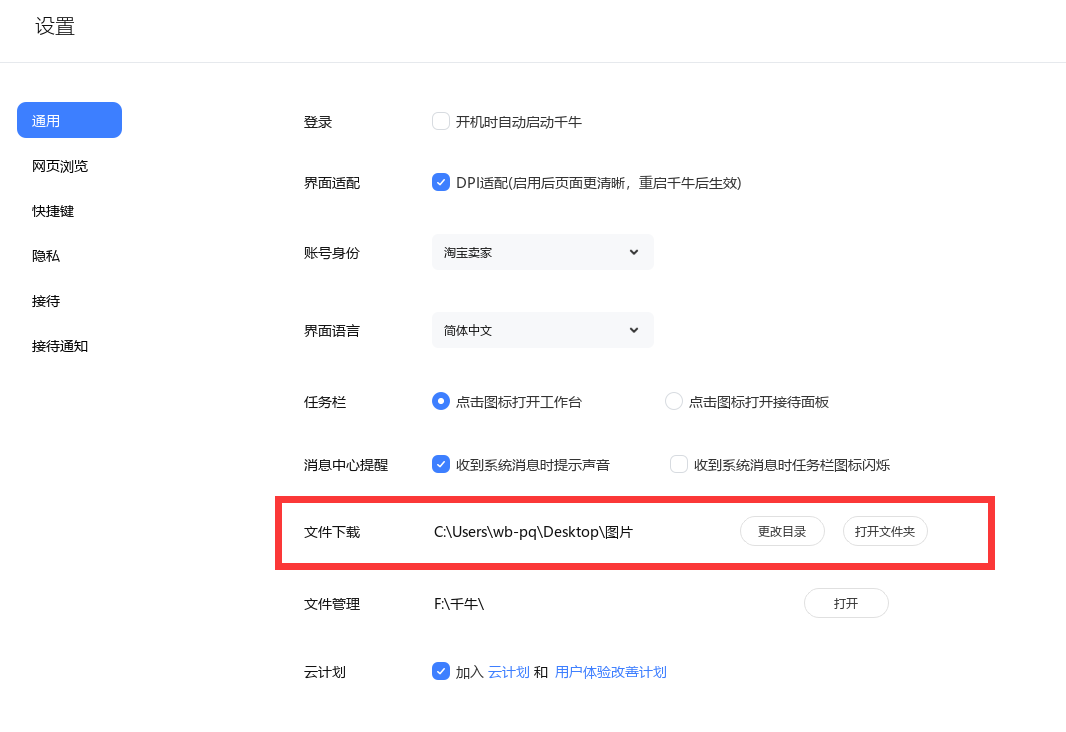
Task: Select 点击图标打开工作台 taskbar option
Action: coord(441,401)
